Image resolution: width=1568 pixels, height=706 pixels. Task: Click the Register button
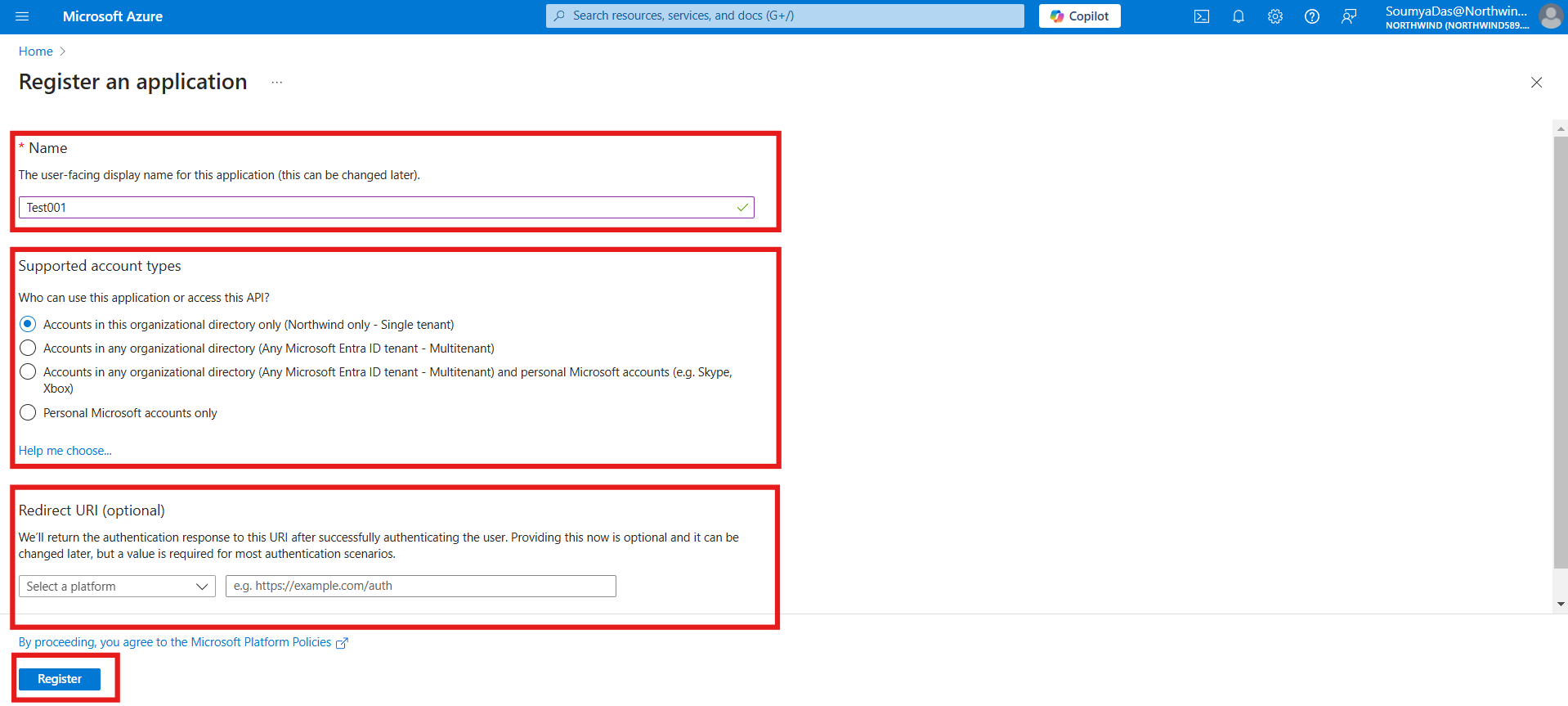point(60,679)
